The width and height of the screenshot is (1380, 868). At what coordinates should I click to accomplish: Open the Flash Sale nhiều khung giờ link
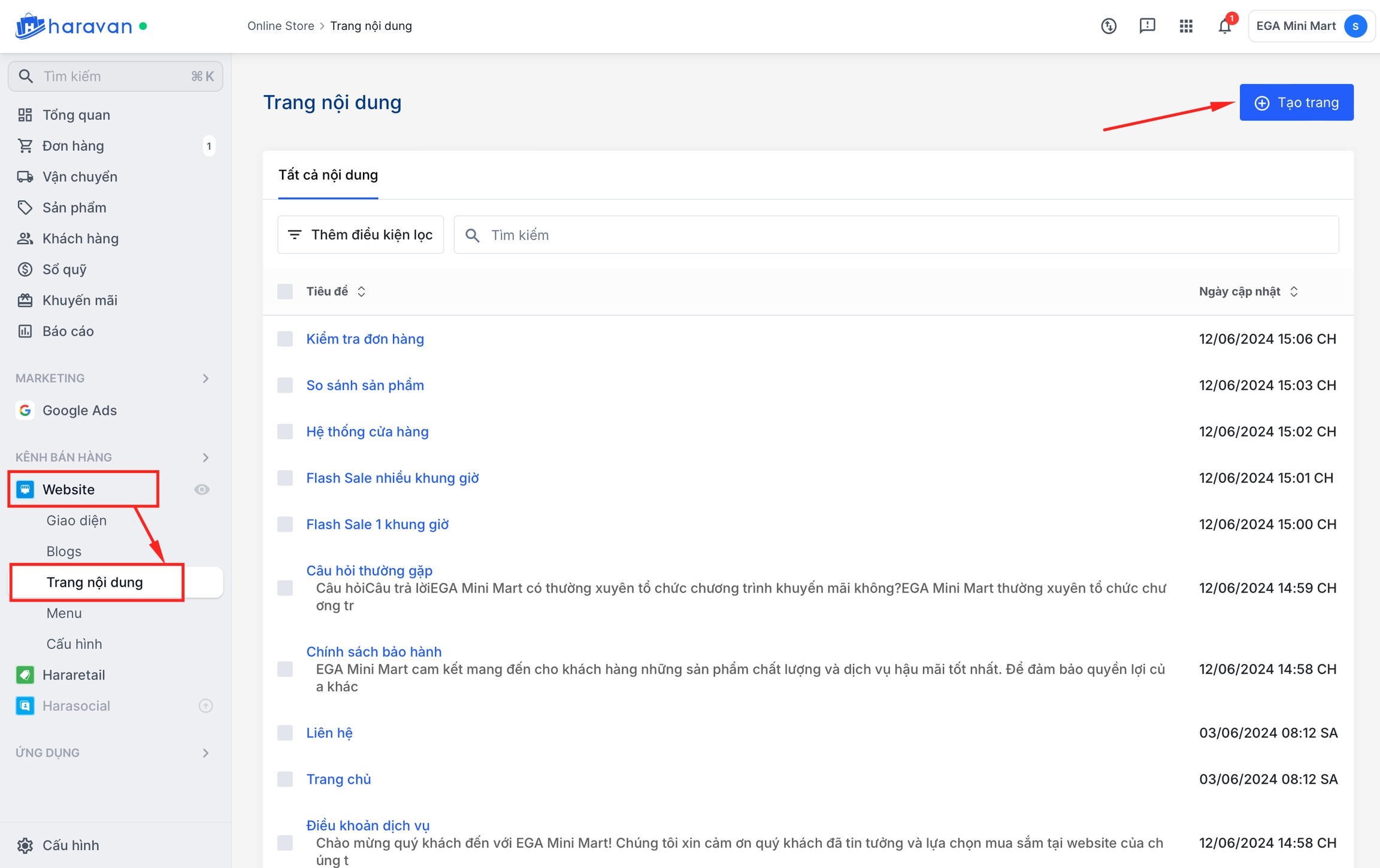[392, 478]
